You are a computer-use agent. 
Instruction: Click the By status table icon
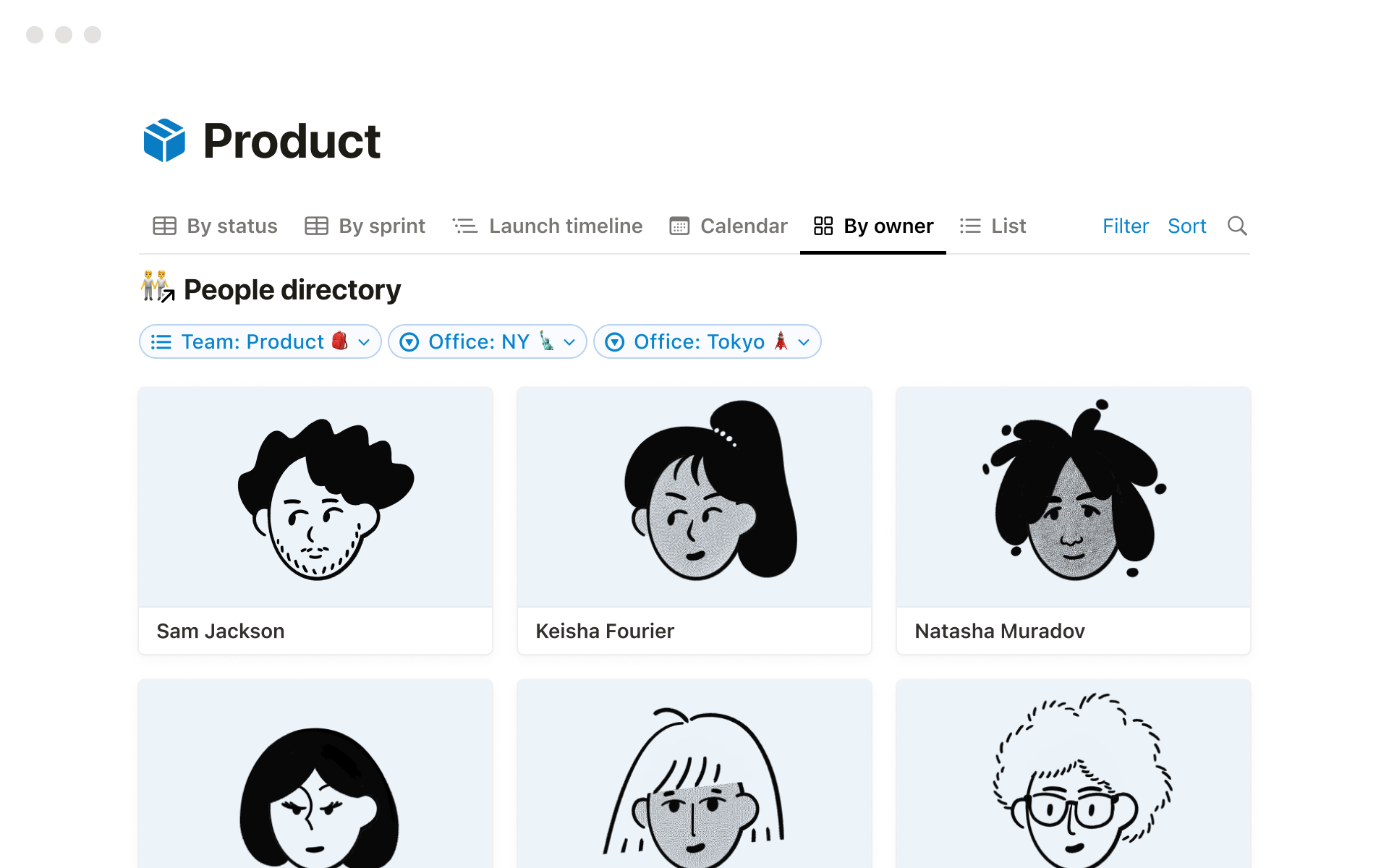164,226
